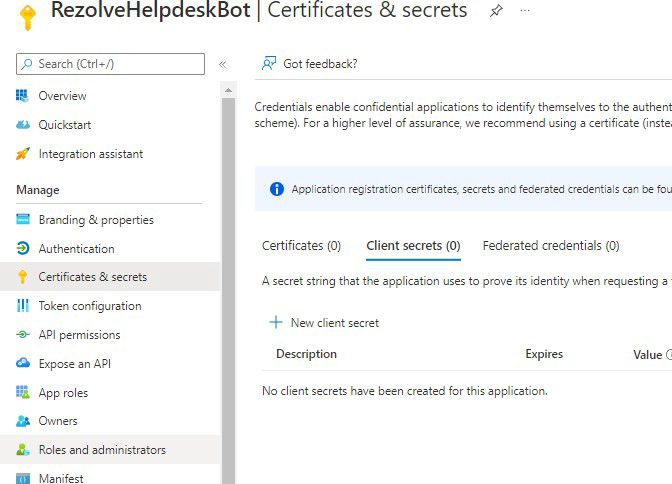The width and height of the screenshot is (672, 484).
Task: Click the Roles and administrators icon
Action: 23,449
